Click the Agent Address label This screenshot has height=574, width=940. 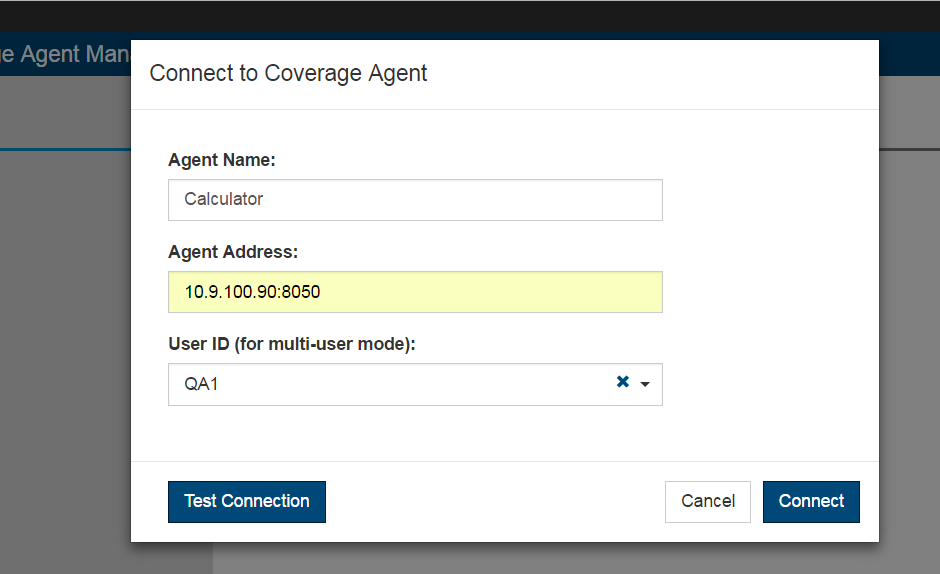click(233, 252)
